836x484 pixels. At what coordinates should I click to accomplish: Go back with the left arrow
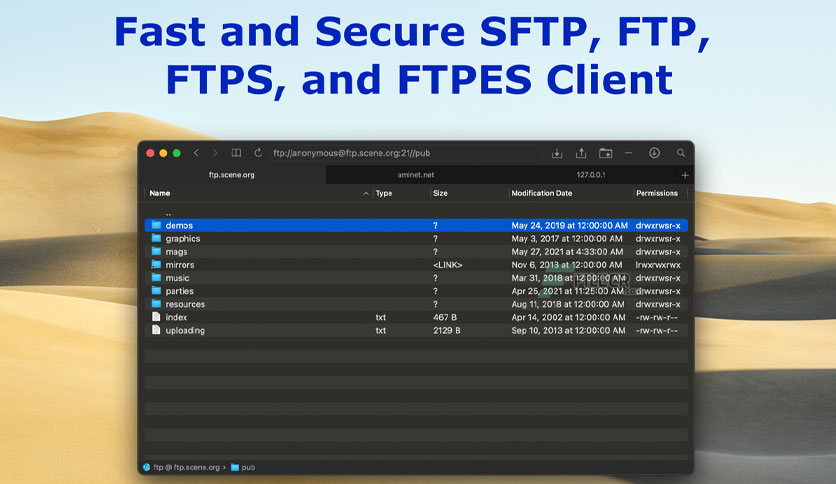click(196, 153)
